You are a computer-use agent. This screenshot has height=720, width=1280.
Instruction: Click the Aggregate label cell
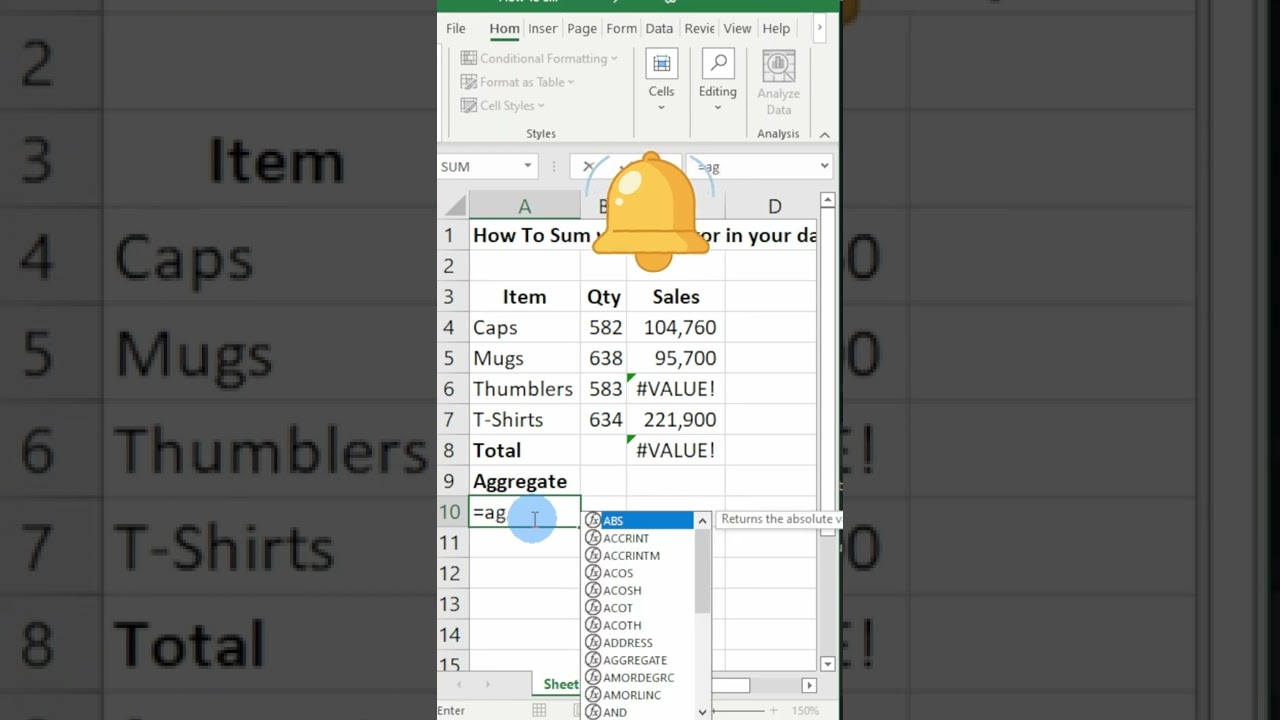tap(524, 481)
